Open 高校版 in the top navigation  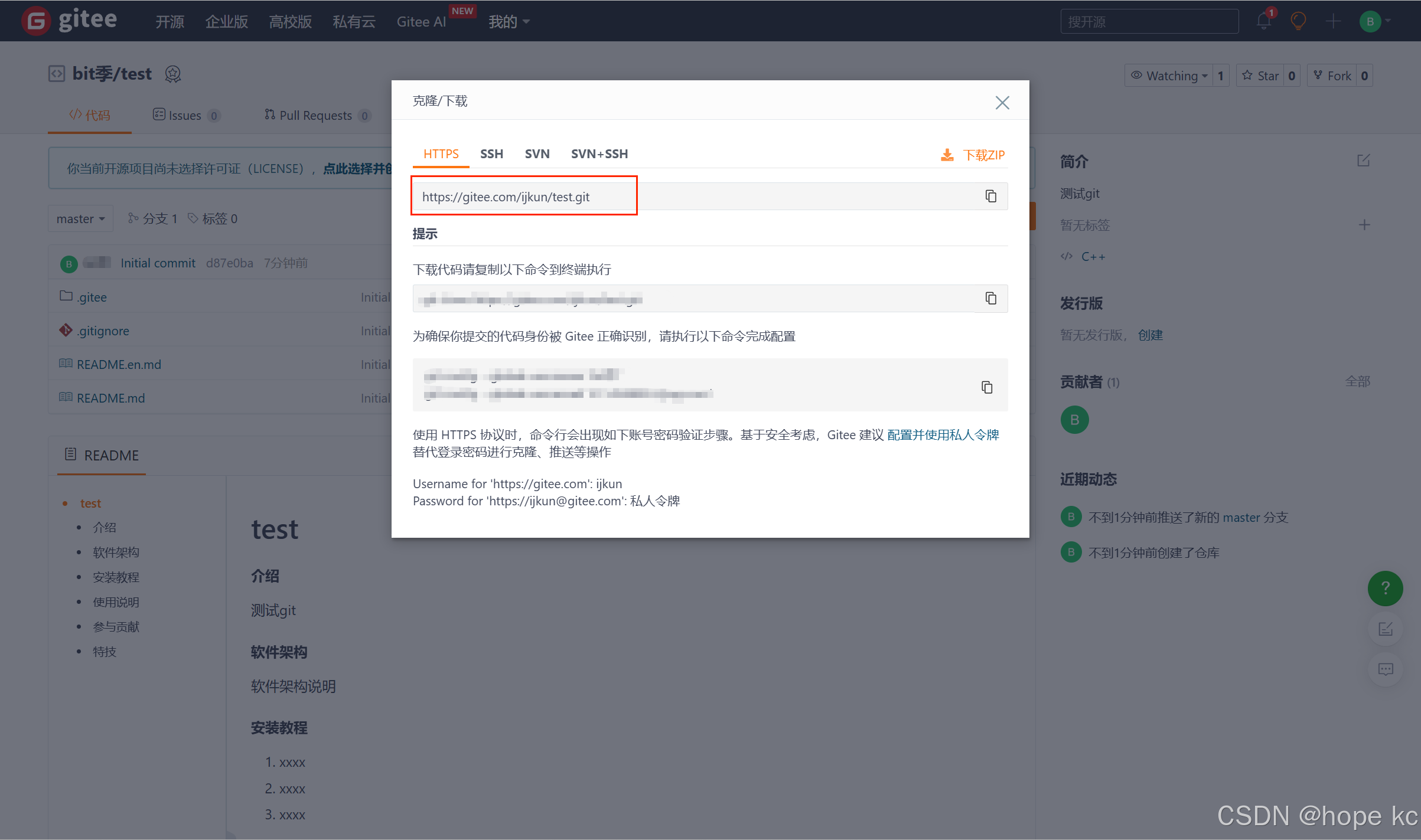(x=291, y=21)
